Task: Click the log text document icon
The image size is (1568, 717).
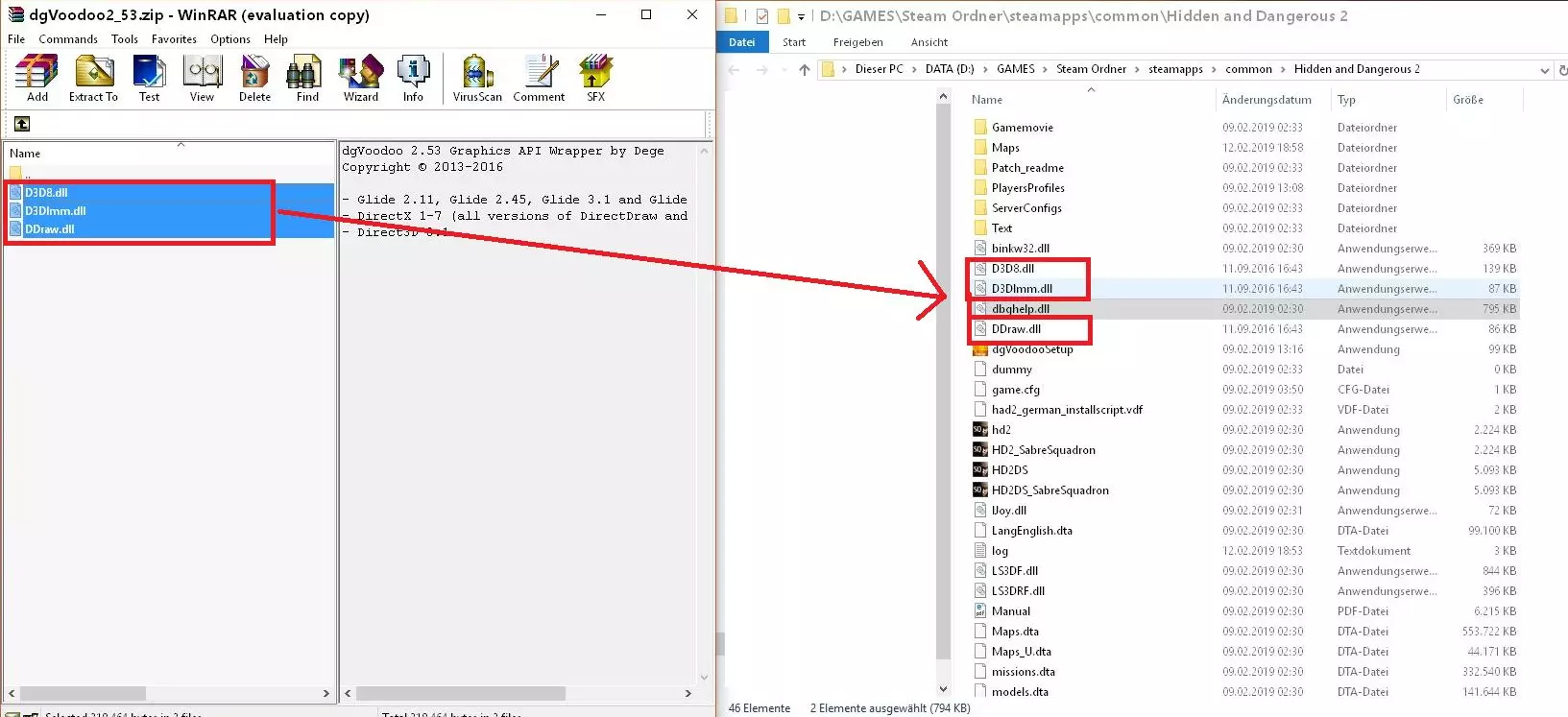Action: pyautogui.click(x=980, y=551)
